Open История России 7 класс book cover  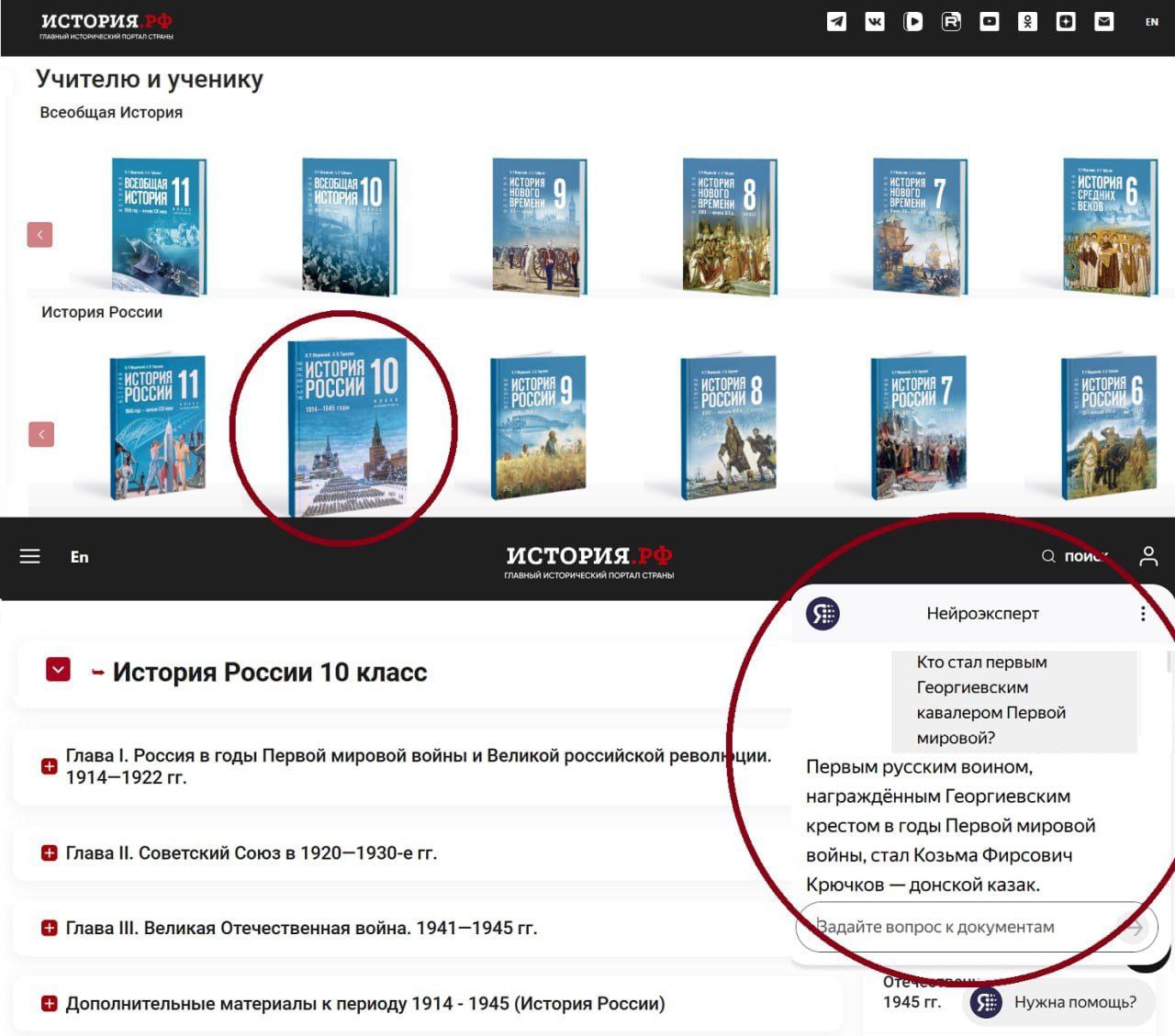click(918, 428)
